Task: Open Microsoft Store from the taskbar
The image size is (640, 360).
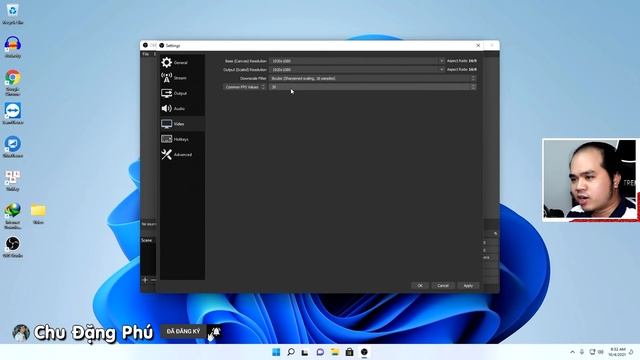Action: pos(349,352)
